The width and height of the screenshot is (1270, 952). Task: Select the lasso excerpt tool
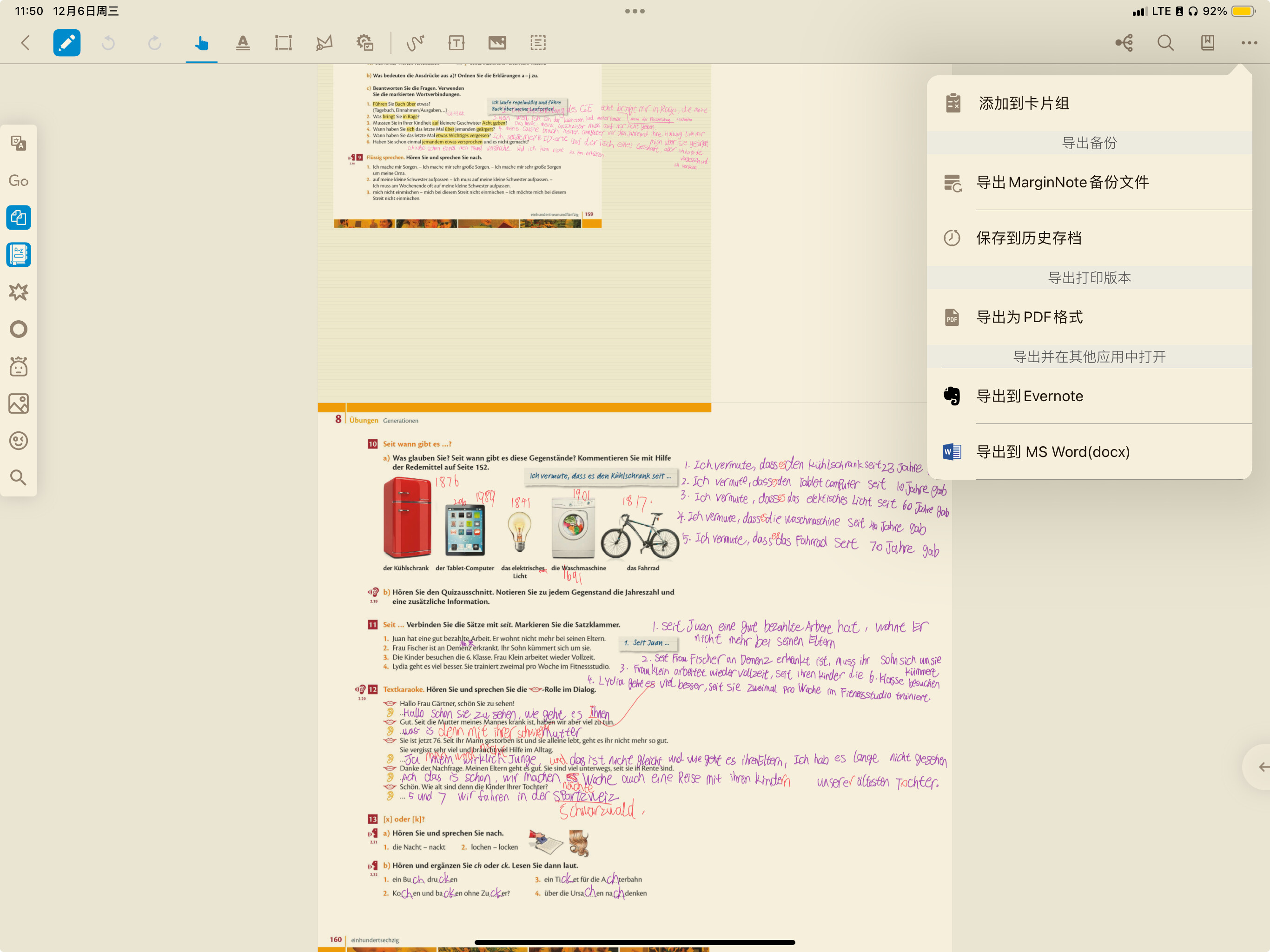click(x=324, y=42)
